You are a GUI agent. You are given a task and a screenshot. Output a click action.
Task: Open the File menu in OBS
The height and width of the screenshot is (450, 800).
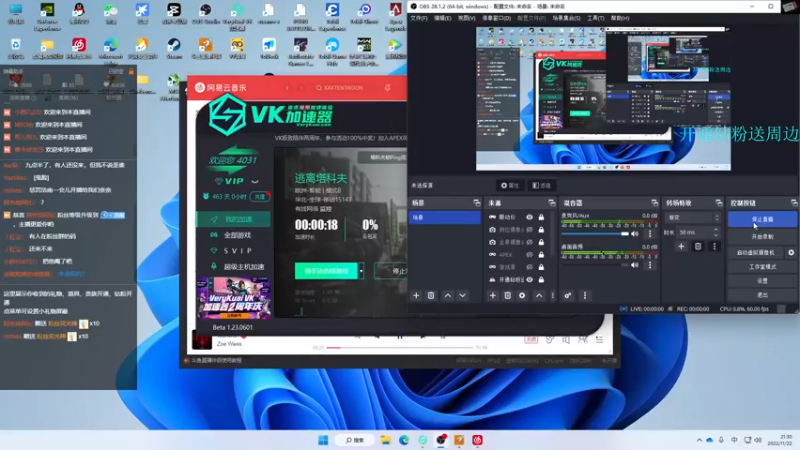pos(419,18)
